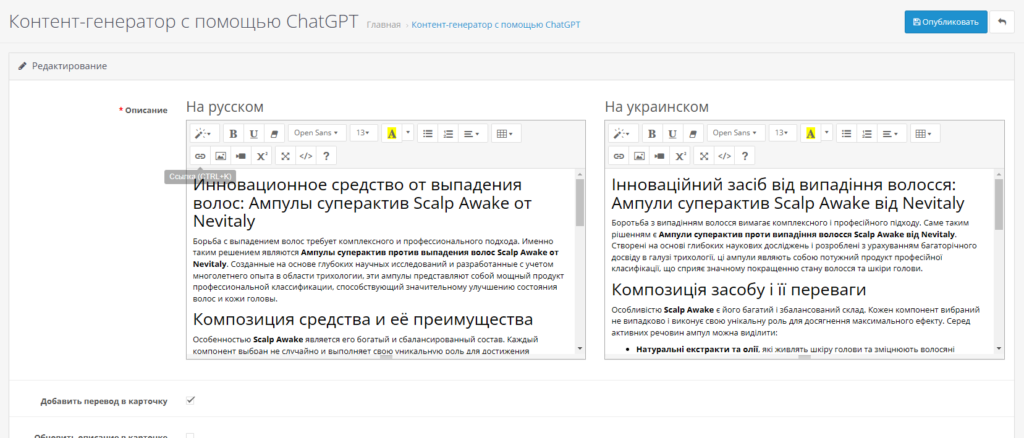Click the help icon in Ukrainian editor
The height and width of the screenshot is (438, 1024).
coord(745,156)
